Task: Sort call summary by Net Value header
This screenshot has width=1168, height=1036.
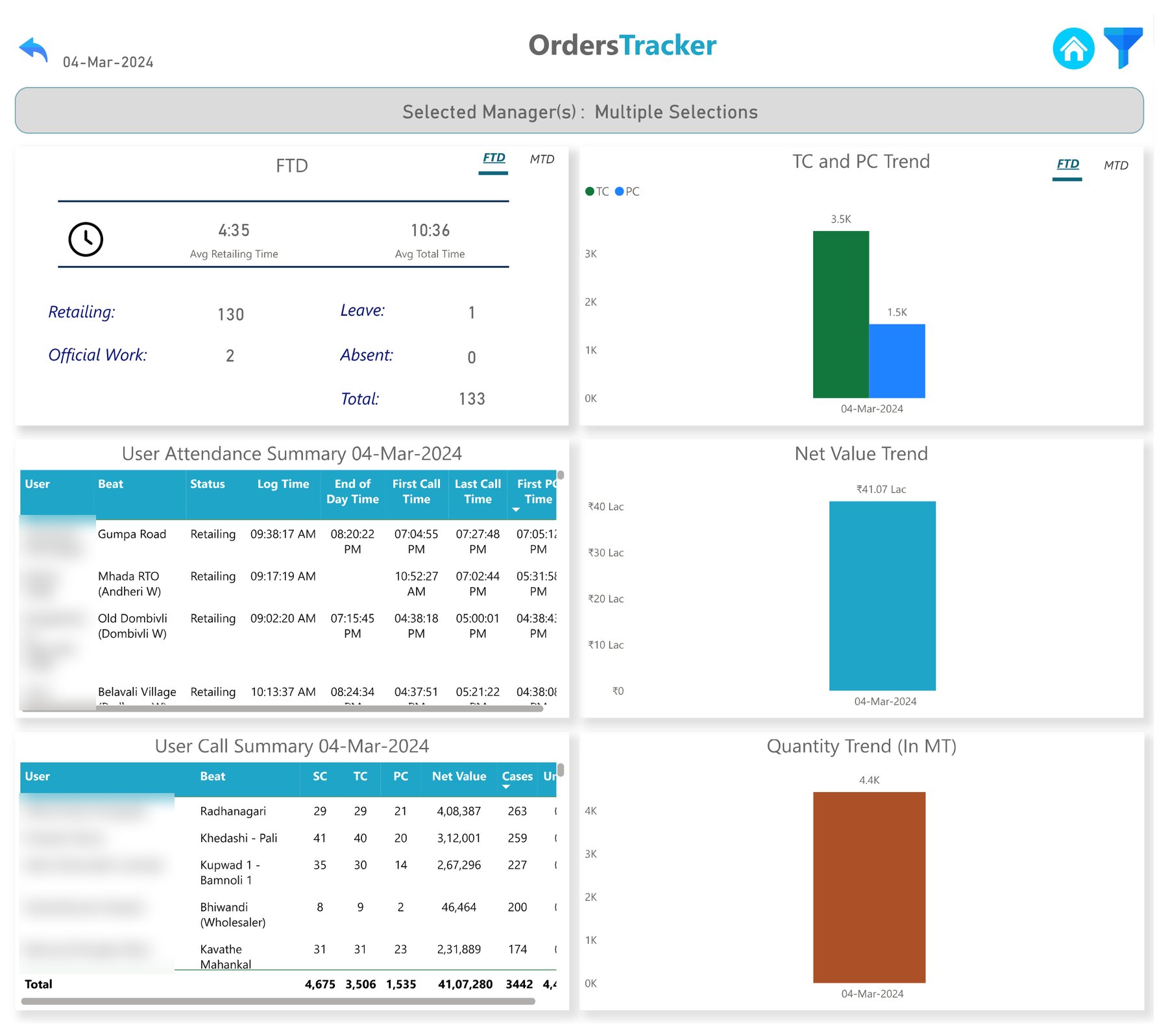Action: [x=459, y=777]
